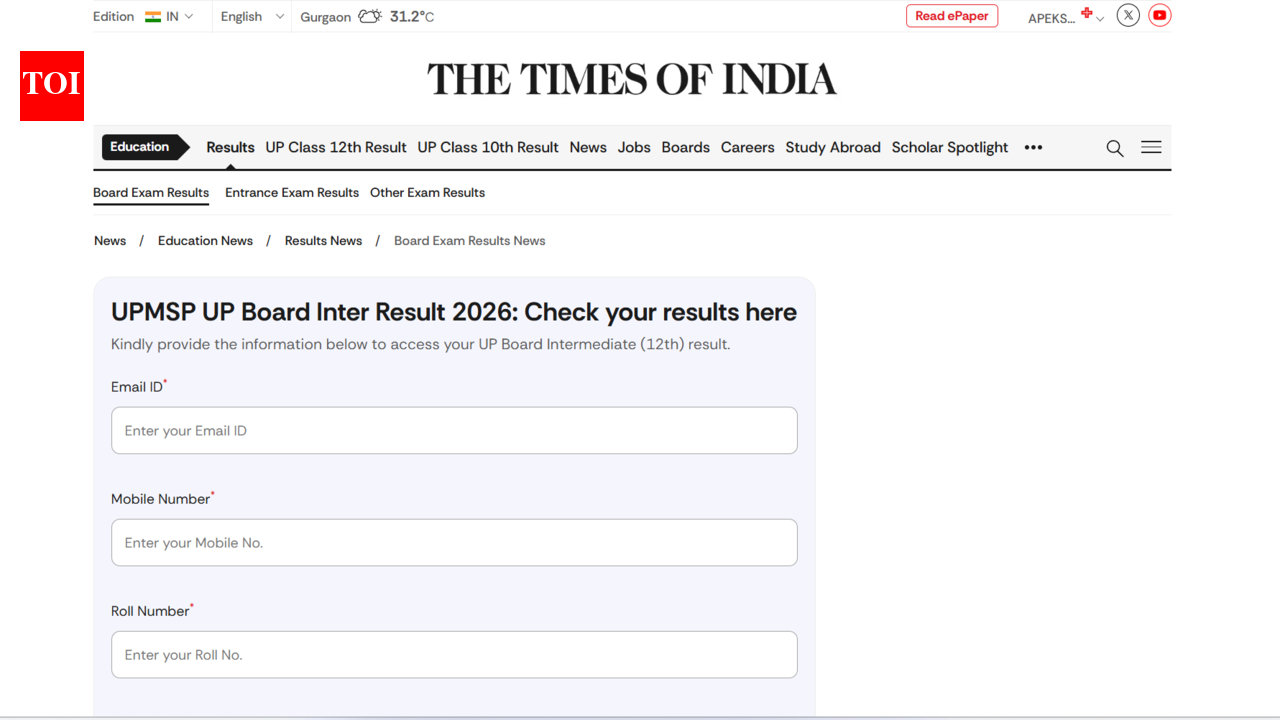This screenshot has width=1280, height=720.
Task: Expand the APEKS profile dropdown
Action: [x=1063, y=18]
